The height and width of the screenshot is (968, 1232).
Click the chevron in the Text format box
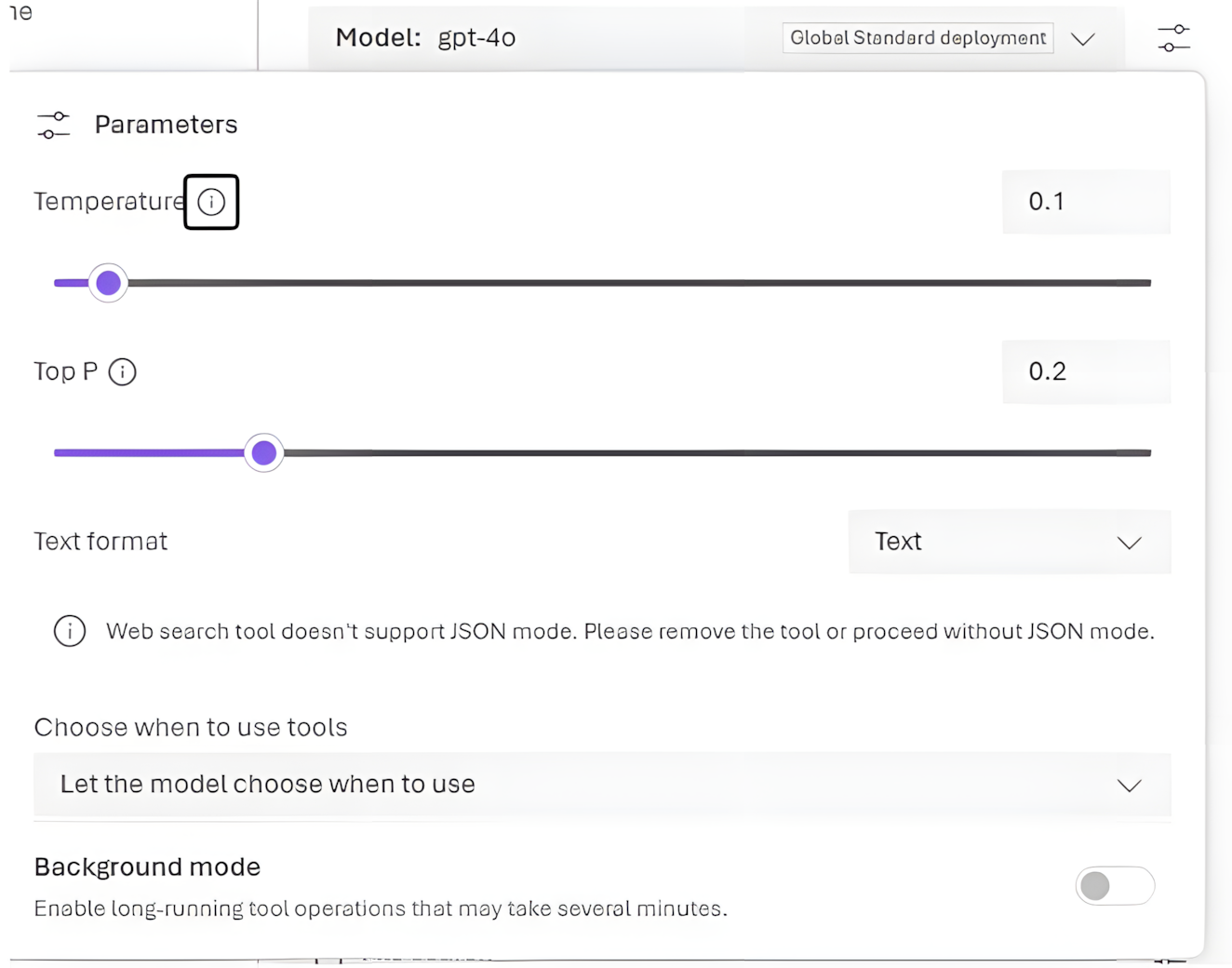[1129, 543]
